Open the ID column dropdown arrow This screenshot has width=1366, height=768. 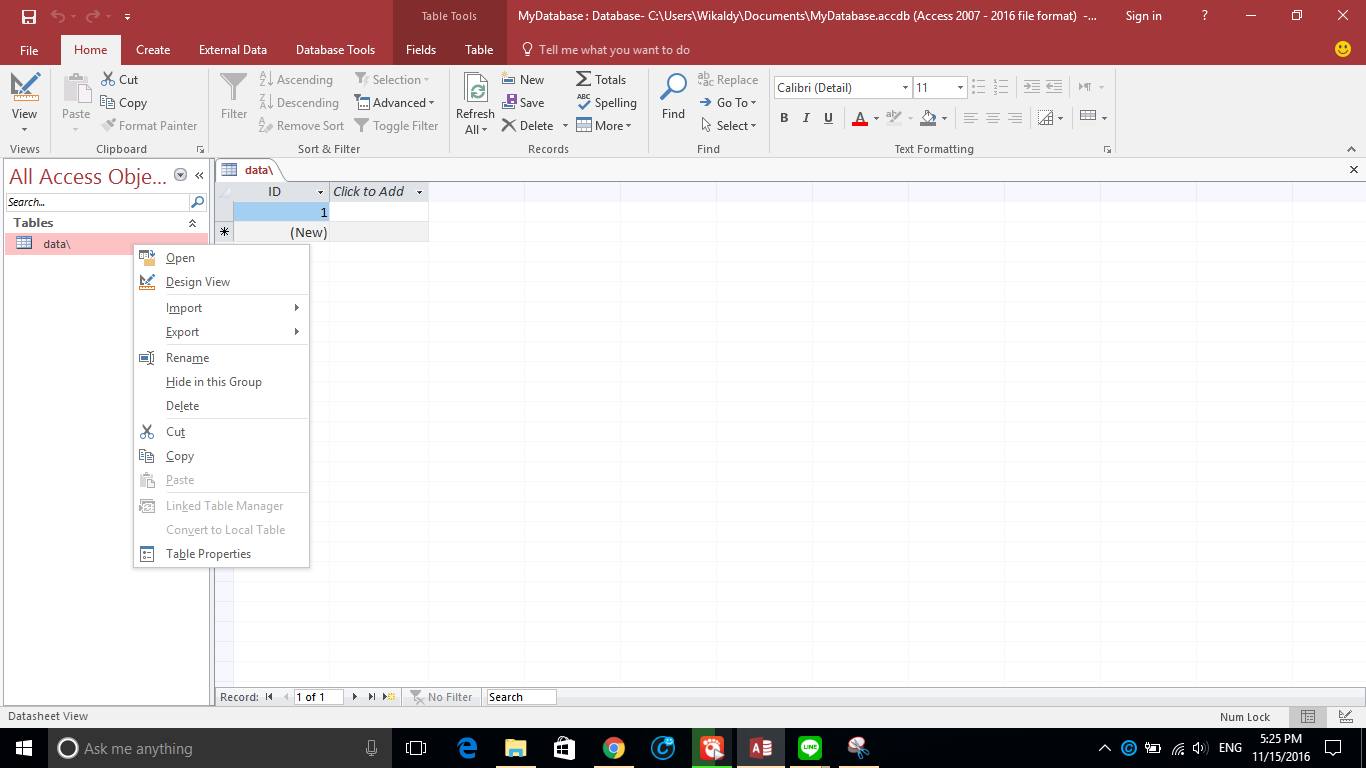(x=321, y=192)
